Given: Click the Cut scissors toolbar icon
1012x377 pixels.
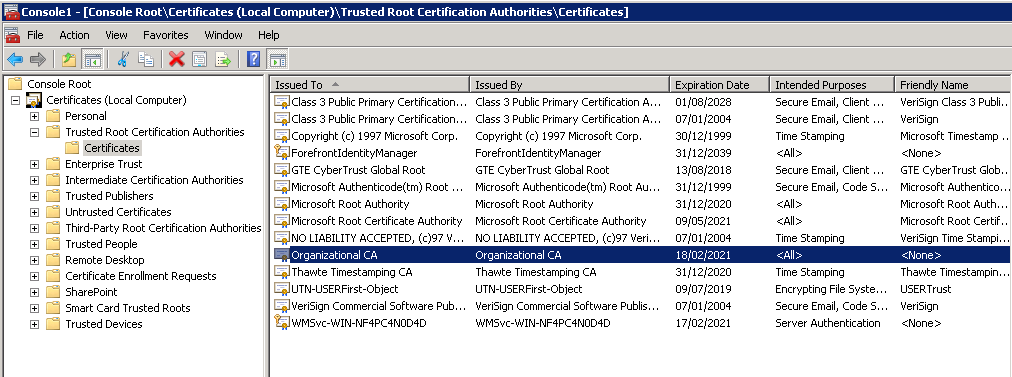Looking at the screenshot, I should 123,60.
